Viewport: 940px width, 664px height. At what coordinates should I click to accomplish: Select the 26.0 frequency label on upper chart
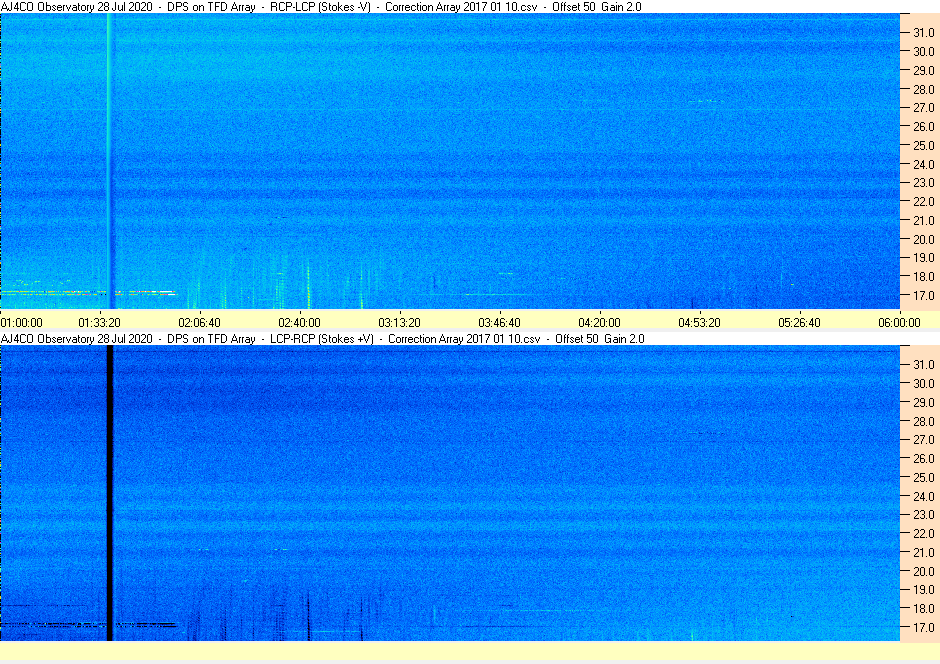924,126
